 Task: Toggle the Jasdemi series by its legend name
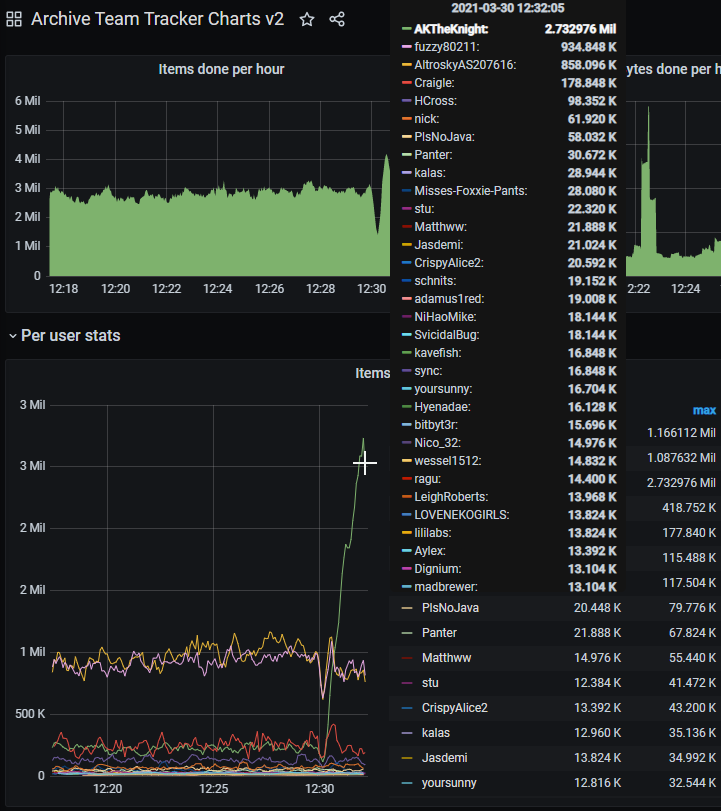(444, 758)
